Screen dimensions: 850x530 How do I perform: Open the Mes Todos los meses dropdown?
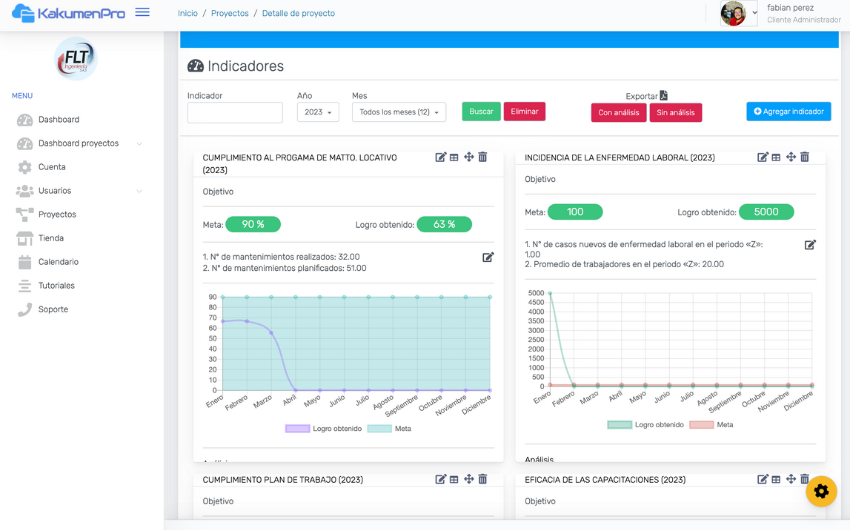399,112
